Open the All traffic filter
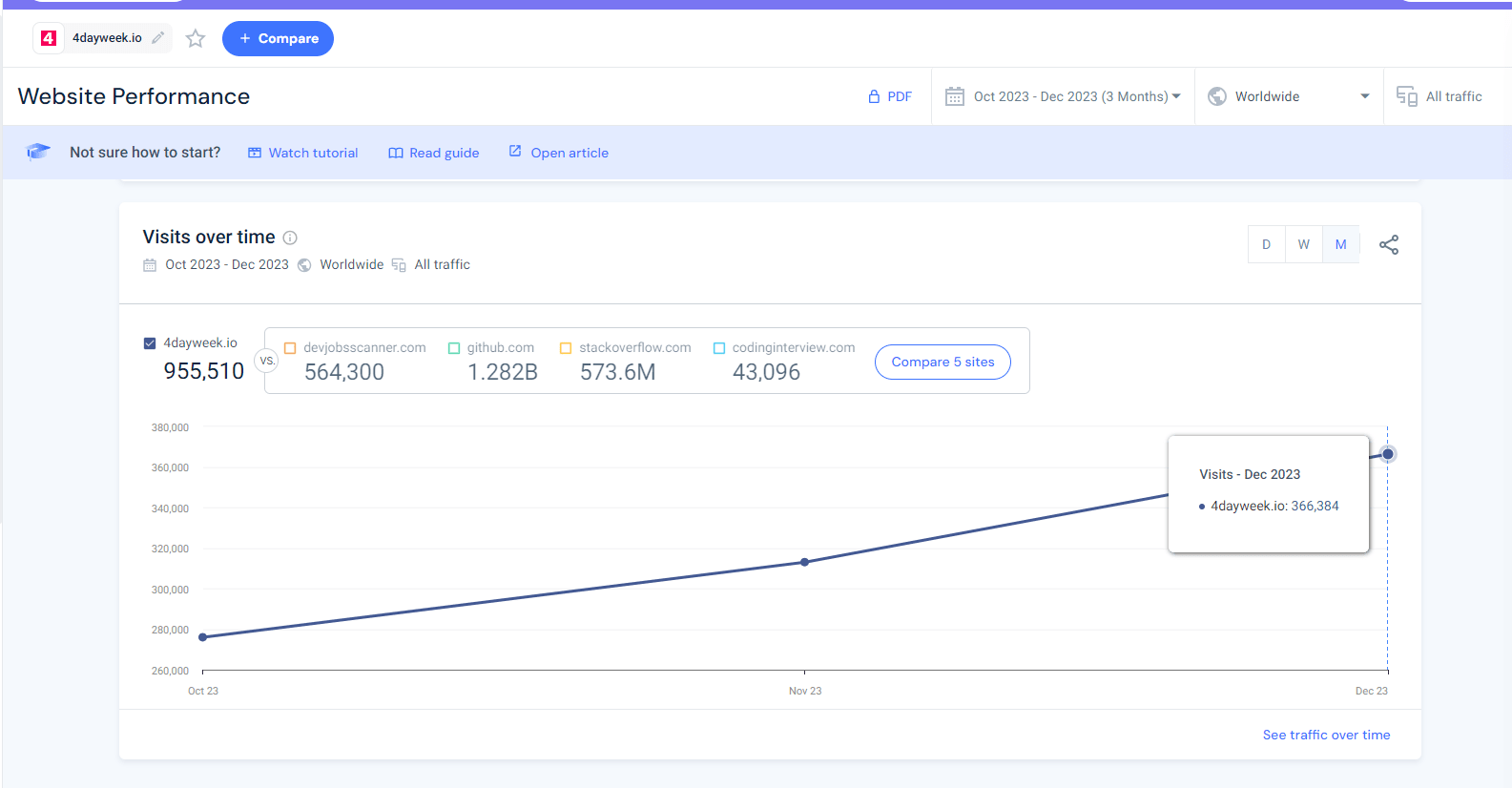1512x788 pixels. coord(1440,96)
